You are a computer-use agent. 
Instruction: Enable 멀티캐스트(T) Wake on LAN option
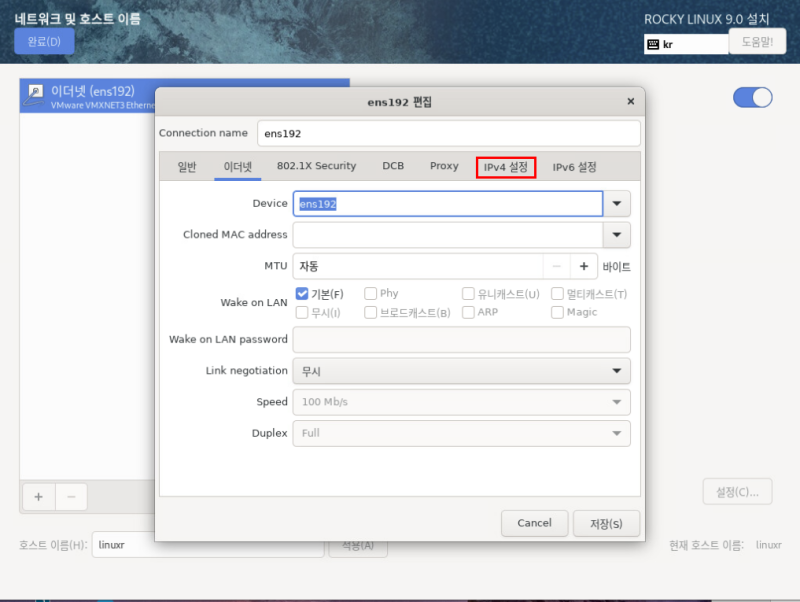click(x=557, y=293)
